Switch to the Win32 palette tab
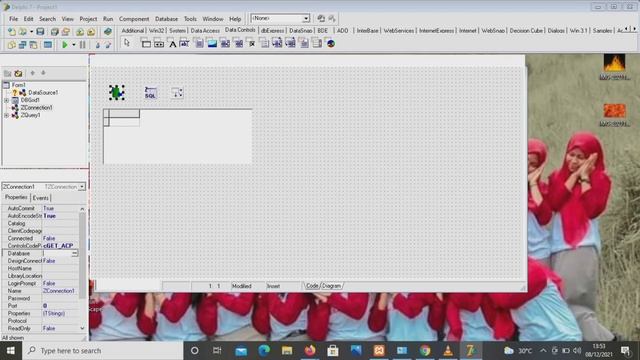This screenshot has height=360, width=640. tap(156, 31)
